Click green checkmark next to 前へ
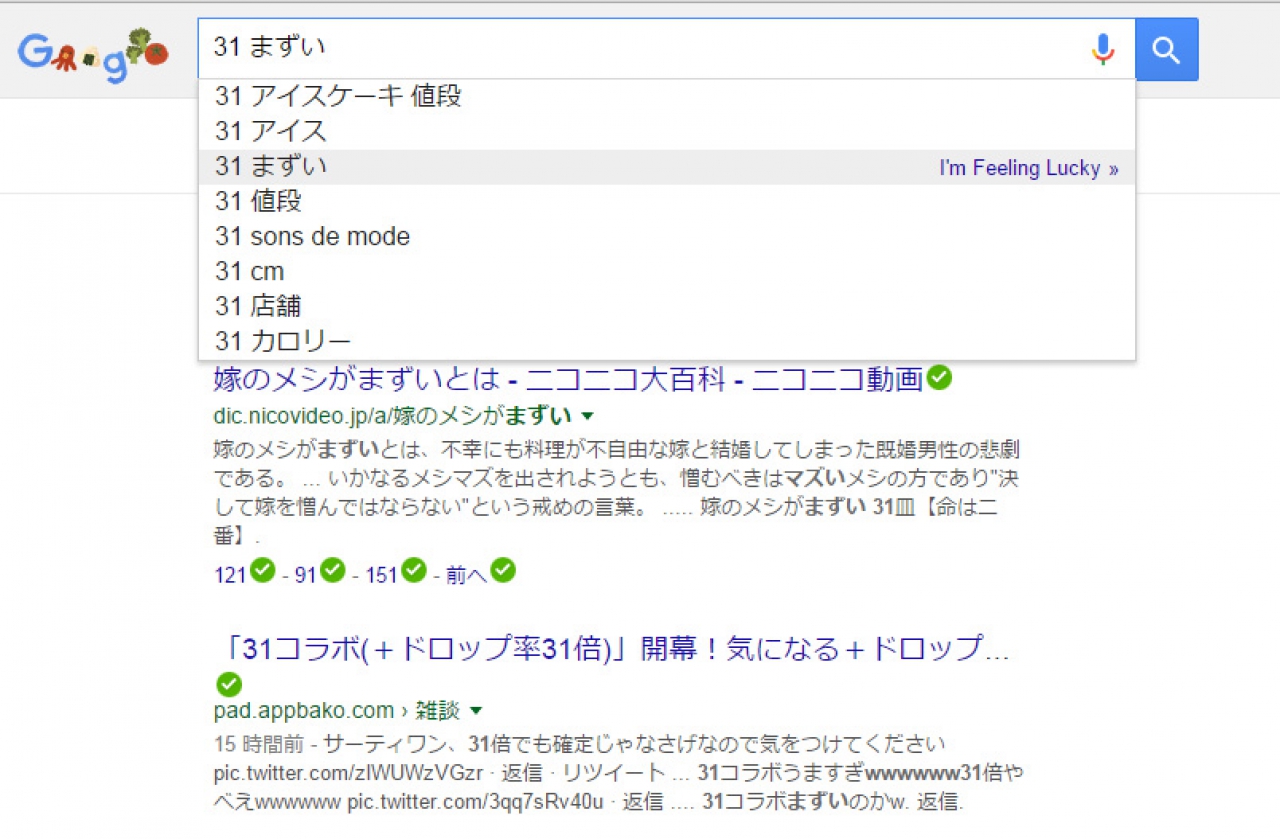This screenshot has width=1280, height=839. pos(503,570)
